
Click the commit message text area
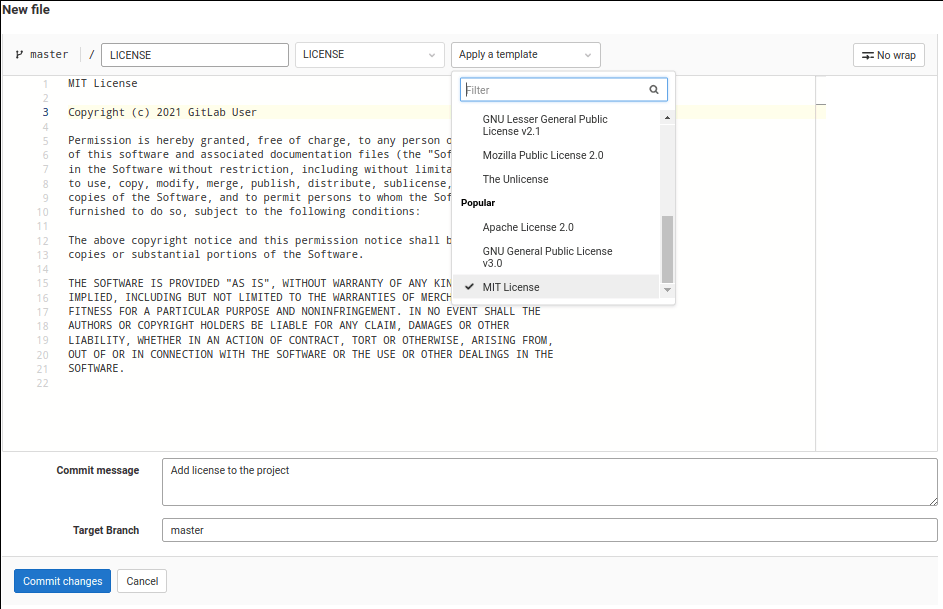point(550,482)
